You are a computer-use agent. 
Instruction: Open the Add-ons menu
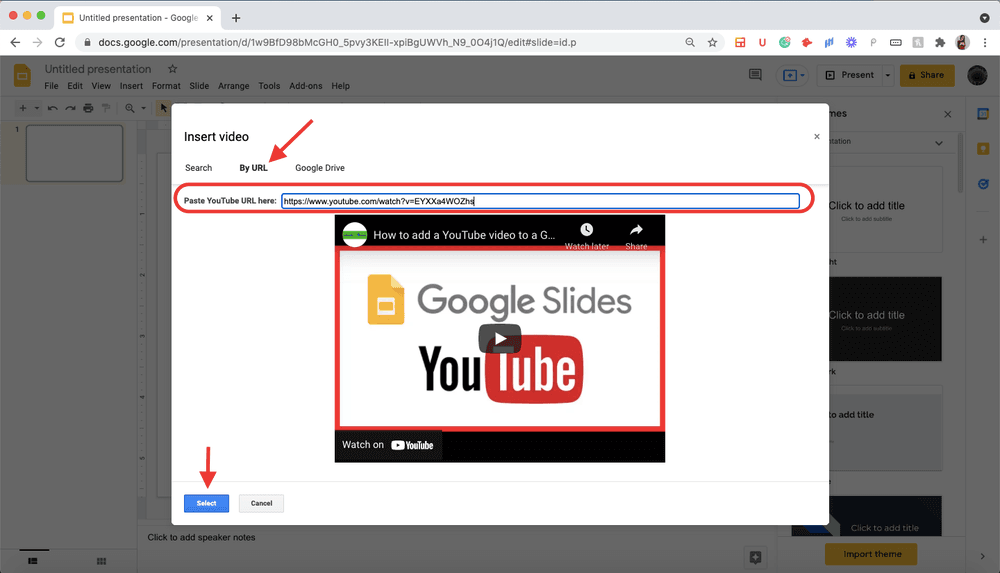305,86
